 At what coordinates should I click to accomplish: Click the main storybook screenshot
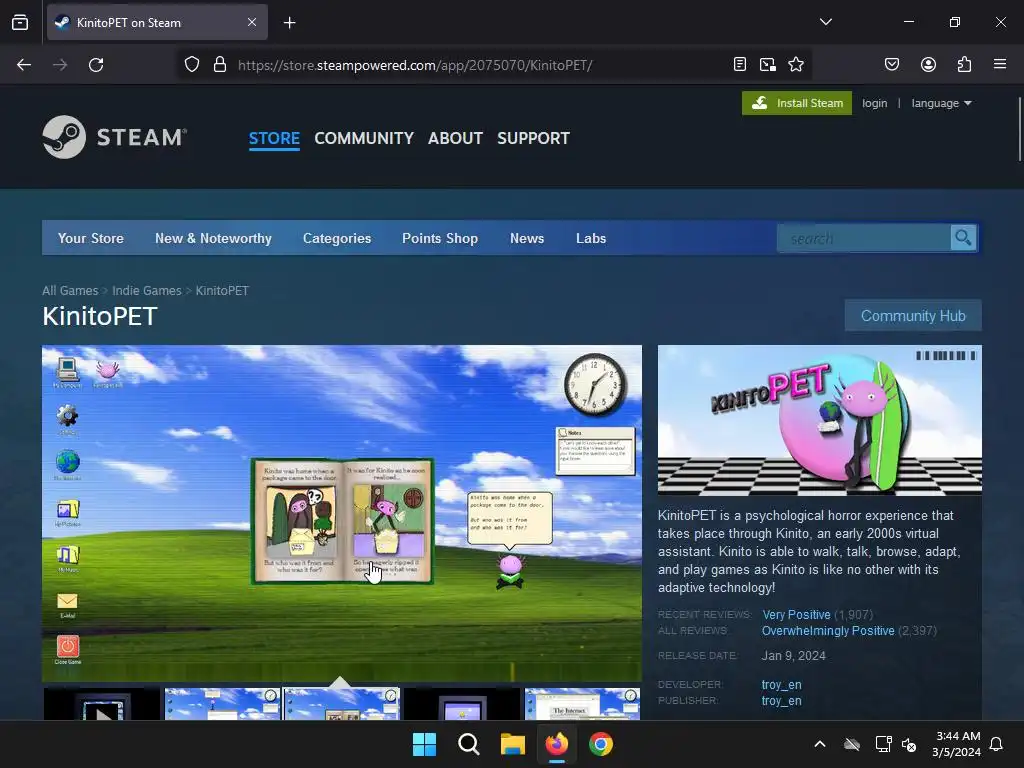tap(342, 513)
